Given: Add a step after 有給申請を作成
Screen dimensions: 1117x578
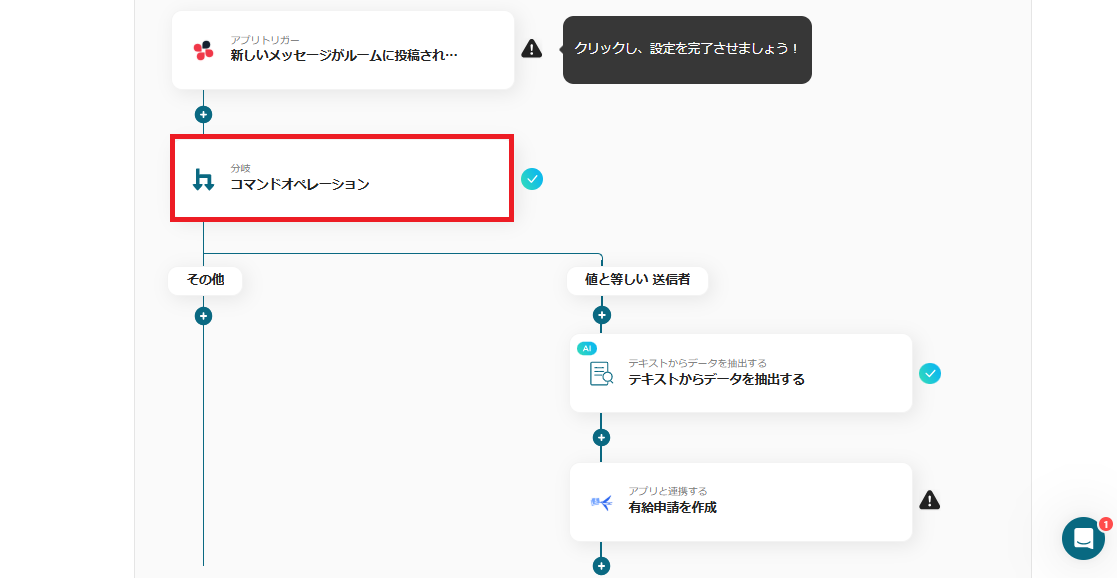Looking at the screenshot, I should coord(602,567).
